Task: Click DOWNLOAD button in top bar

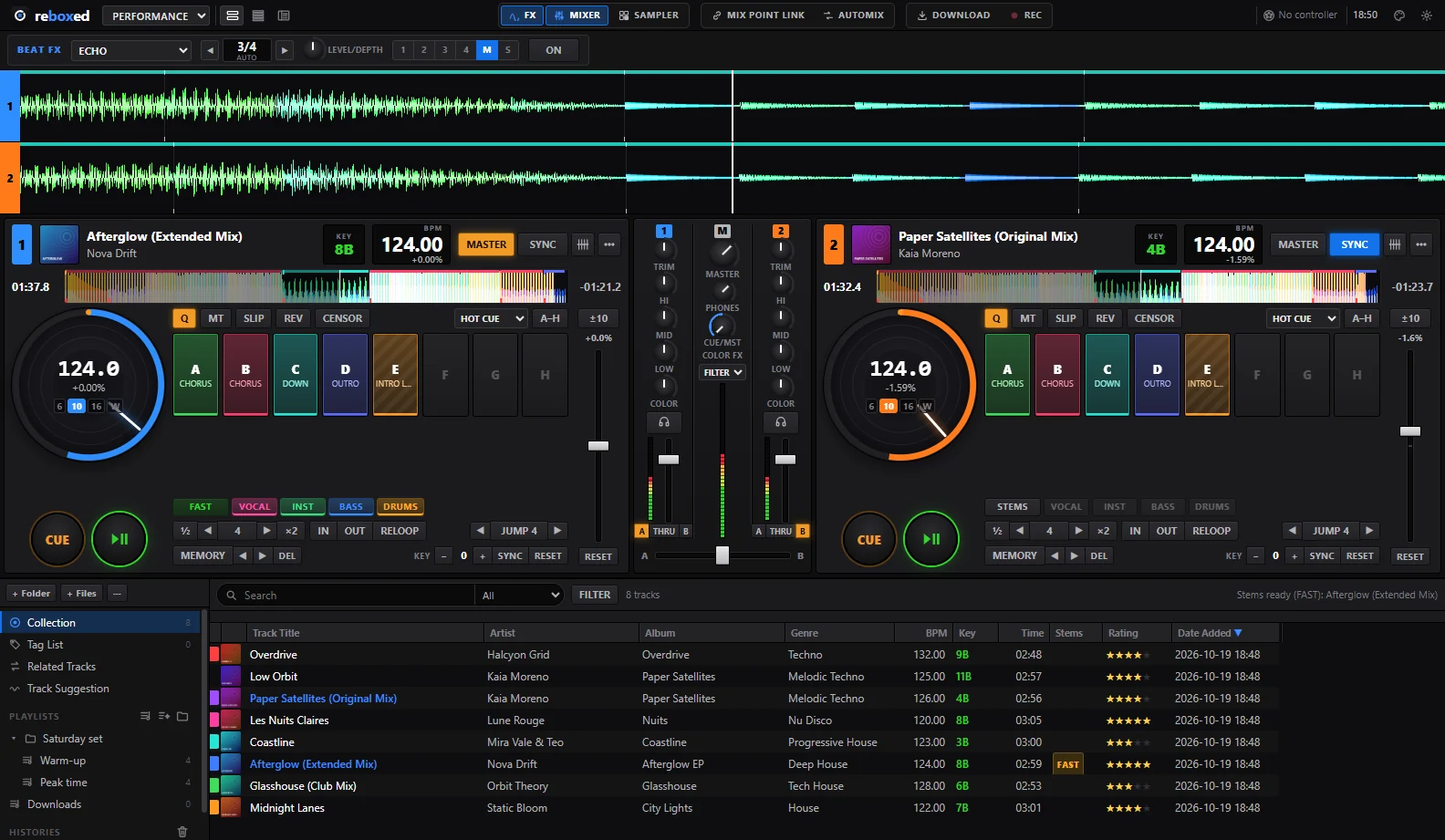Action: 953,16
